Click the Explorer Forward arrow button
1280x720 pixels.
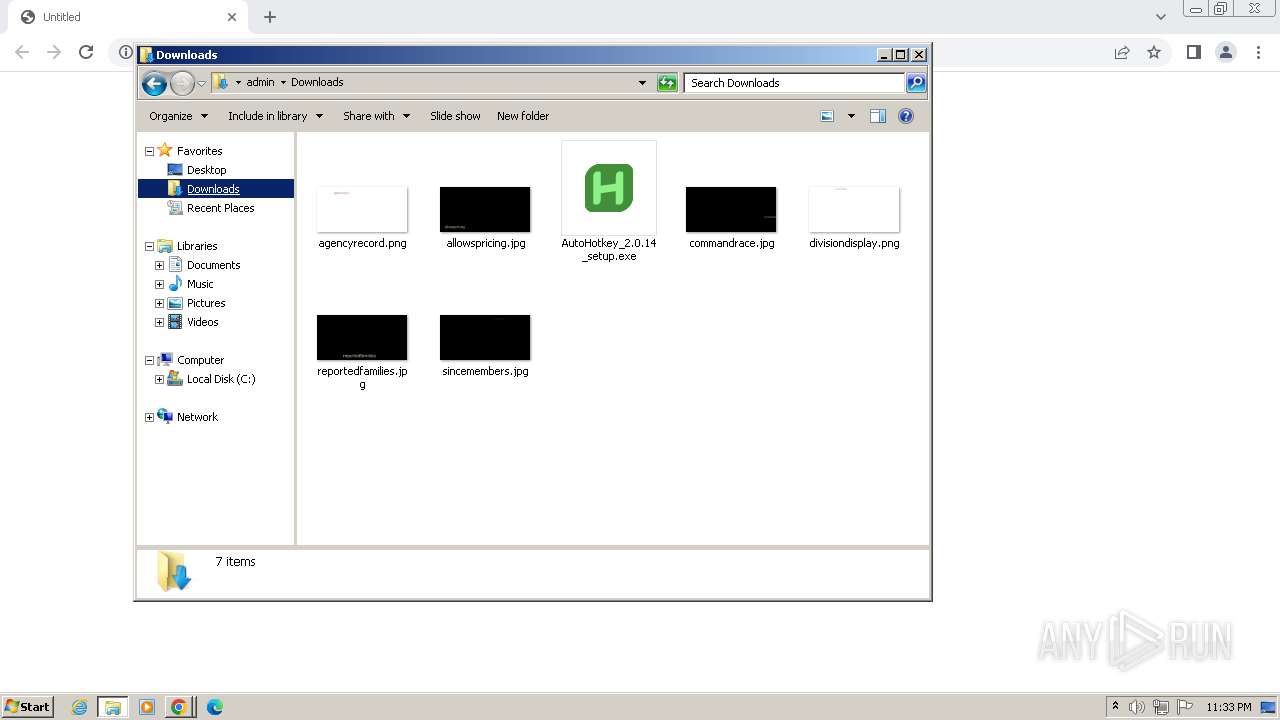click(182, 84)
